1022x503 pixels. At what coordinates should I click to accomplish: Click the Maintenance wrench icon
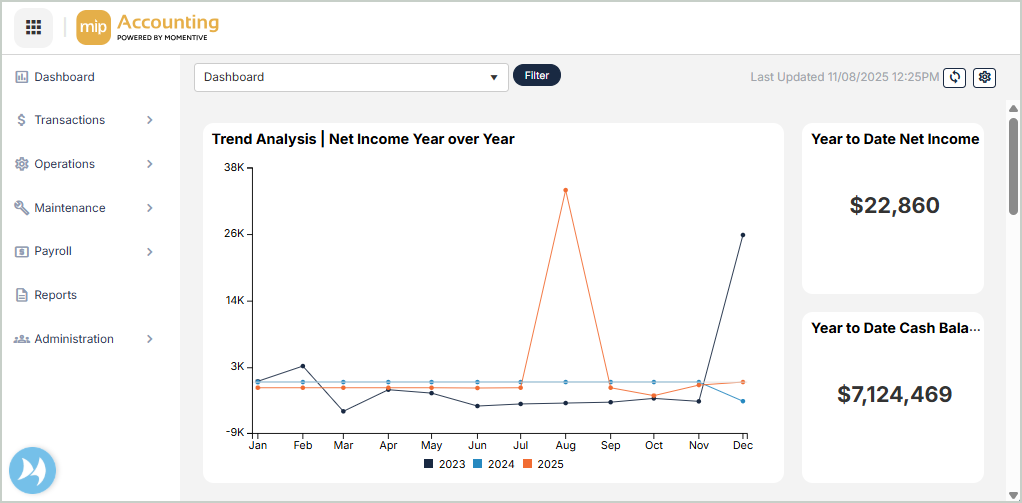(21, 208)
